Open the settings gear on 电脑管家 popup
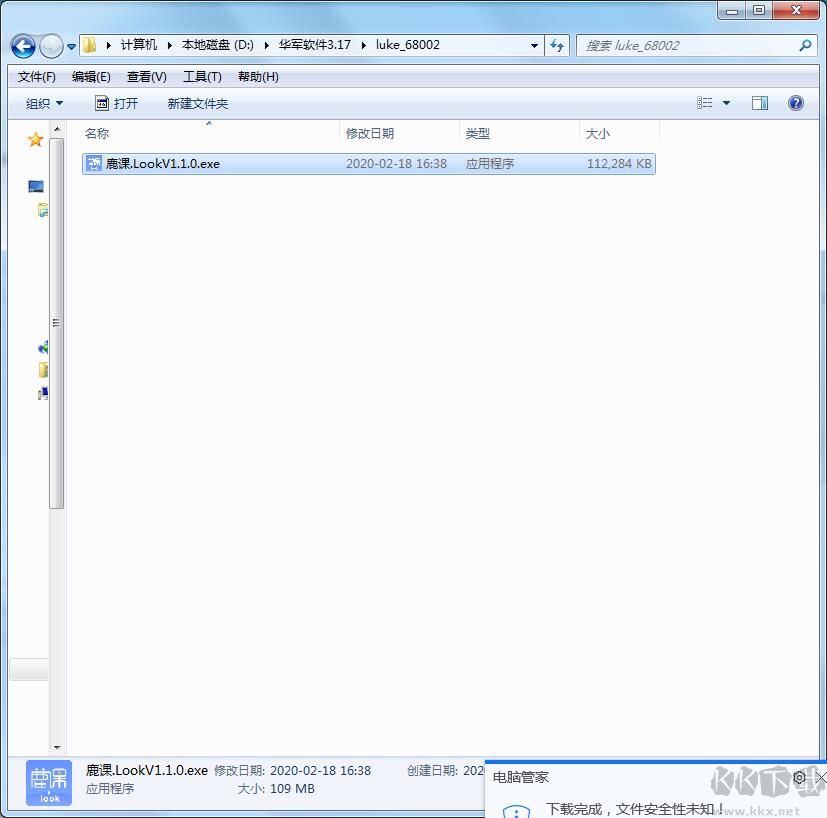Image resolution: width=827 pixels, height=818 pixels. [798, 777]
